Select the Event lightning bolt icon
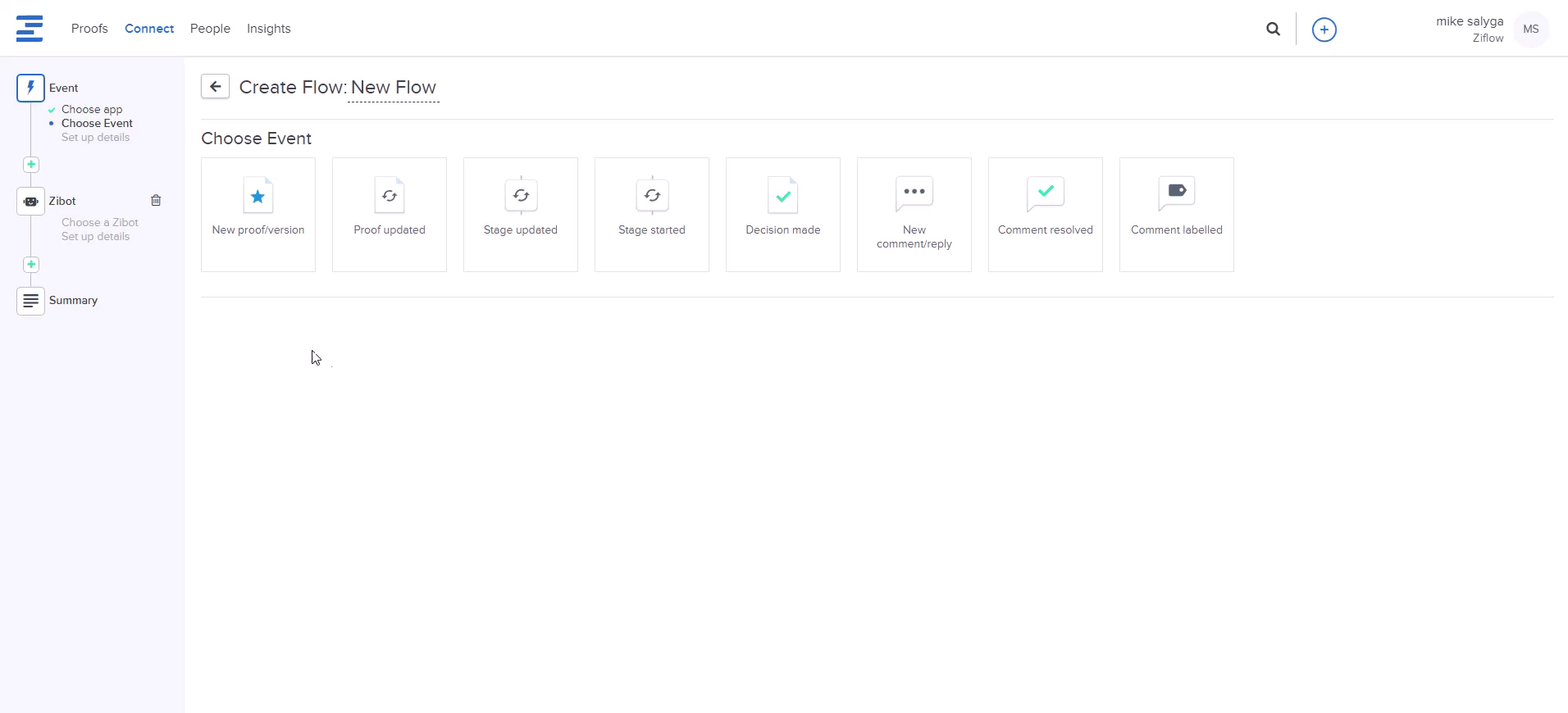This screenshot has width=1568, height=713. 30,88
